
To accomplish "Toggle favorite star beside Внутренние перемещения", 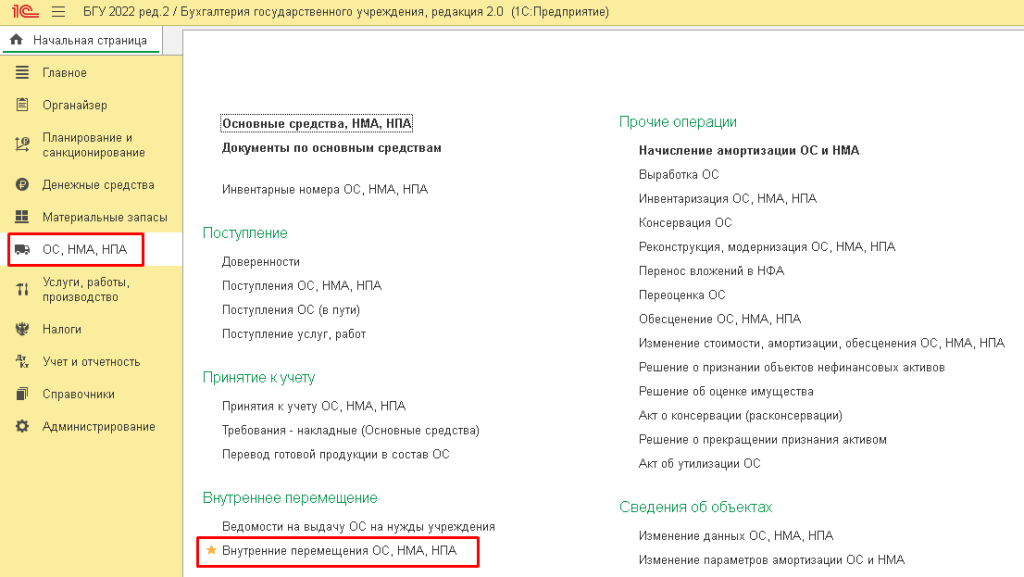I will (x=211, y=551).
